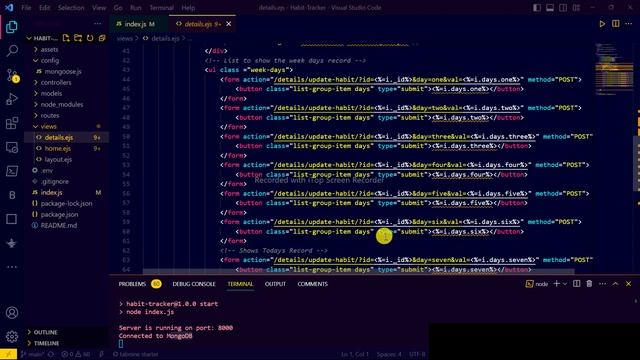
Task: Refresh the explorer file tree
Action: pyautogui.click(x=90, y=38)
